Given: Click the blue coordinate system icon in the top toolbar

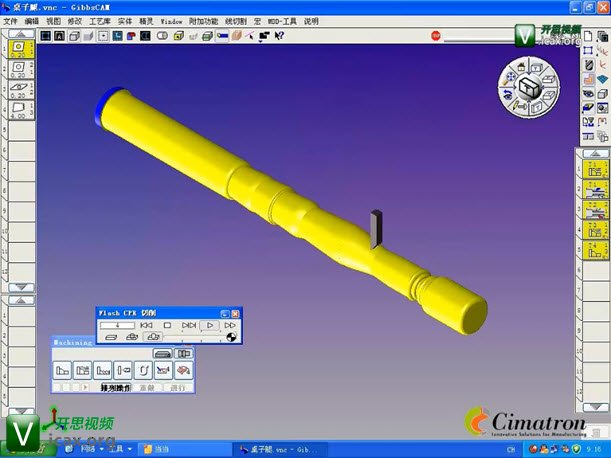Looking at the screenshot, I should (x=117, y=36).
